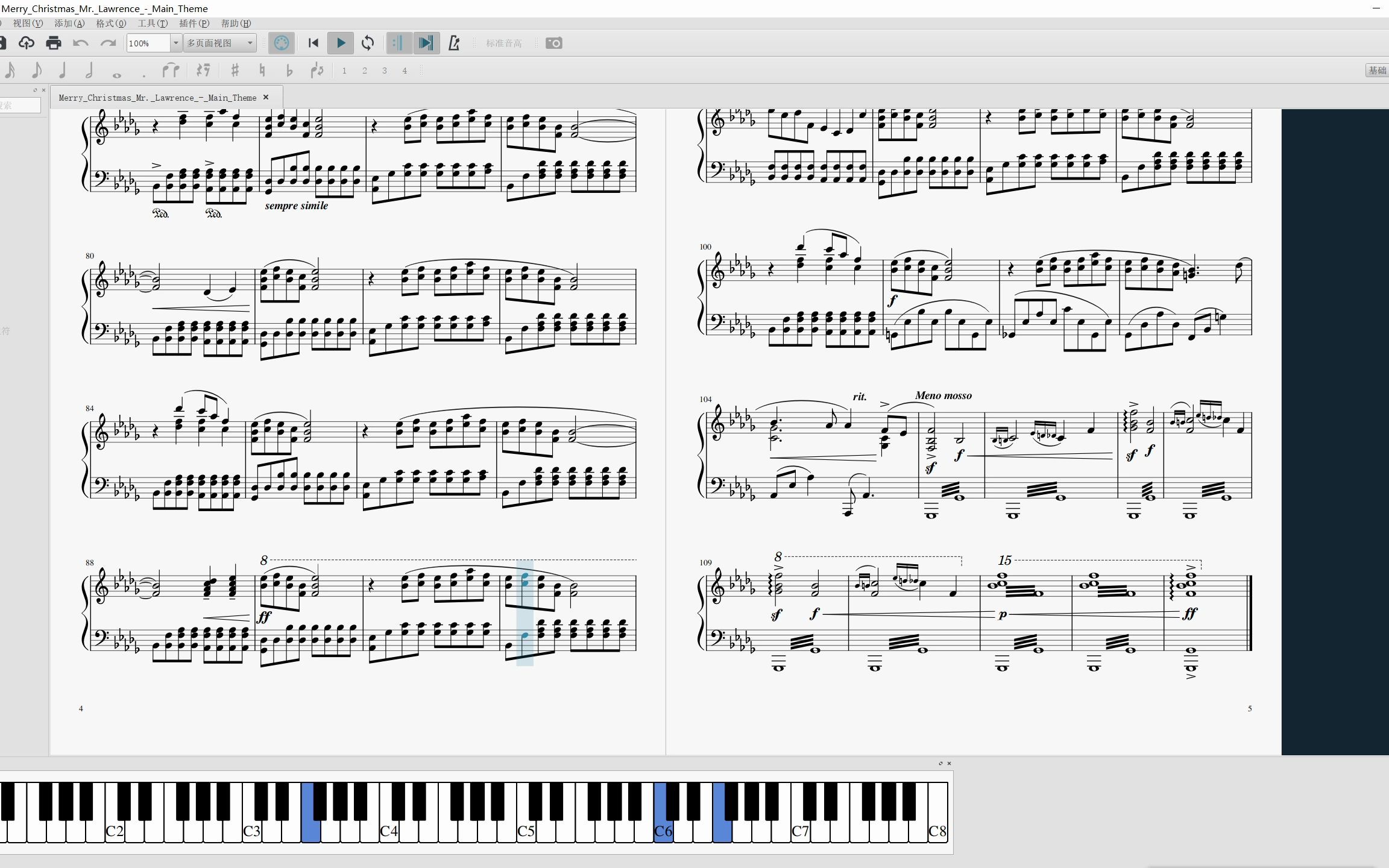Click the highlighted C6 piano key
1389x868 pixels.
click(663, 832)
